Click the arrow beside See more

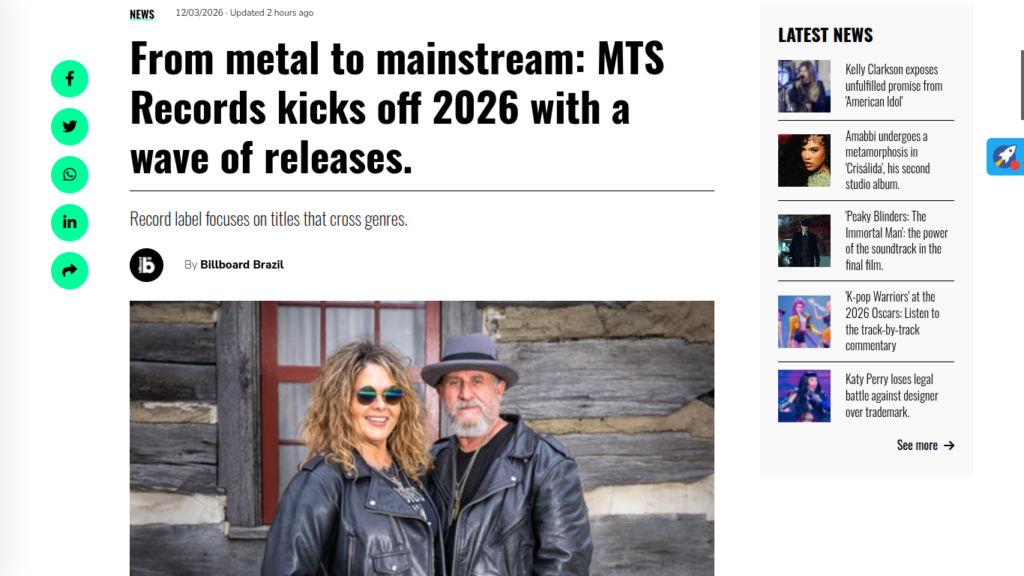tap(949, 445)
